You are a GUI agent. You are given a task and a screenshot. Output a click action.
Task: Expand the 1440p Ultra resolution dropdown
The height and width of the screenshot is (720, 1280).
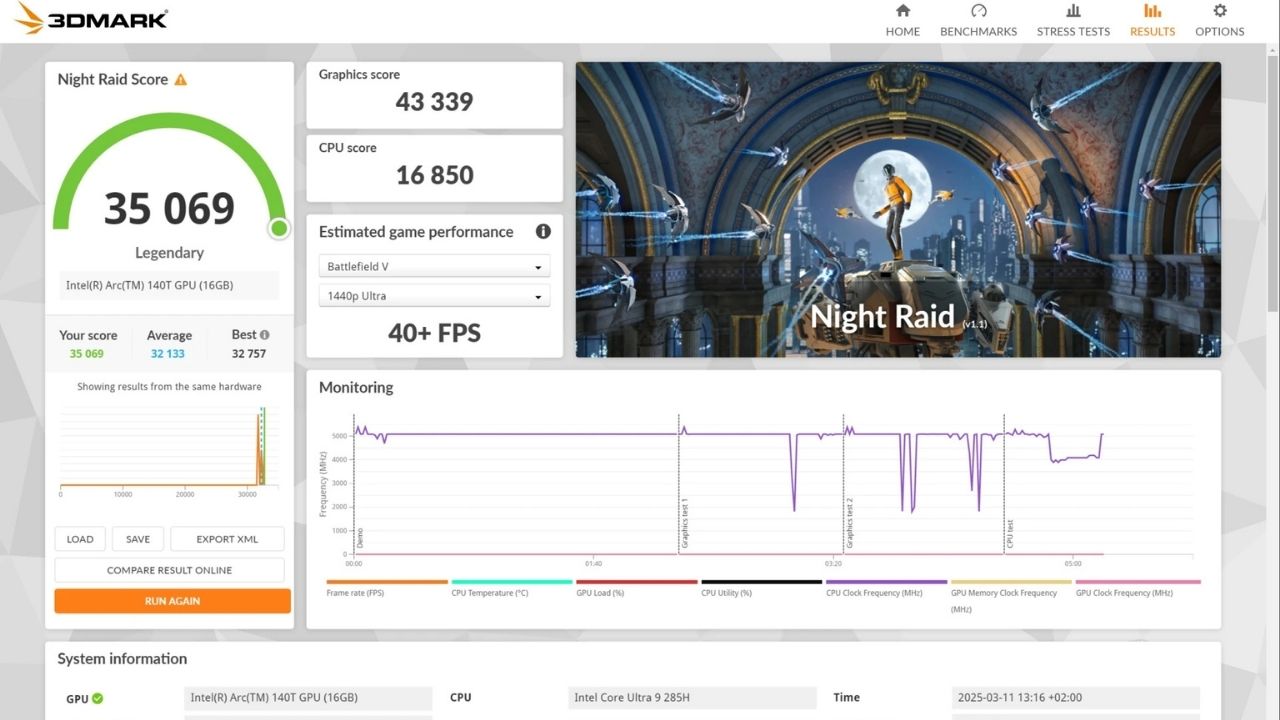[434, 296]
